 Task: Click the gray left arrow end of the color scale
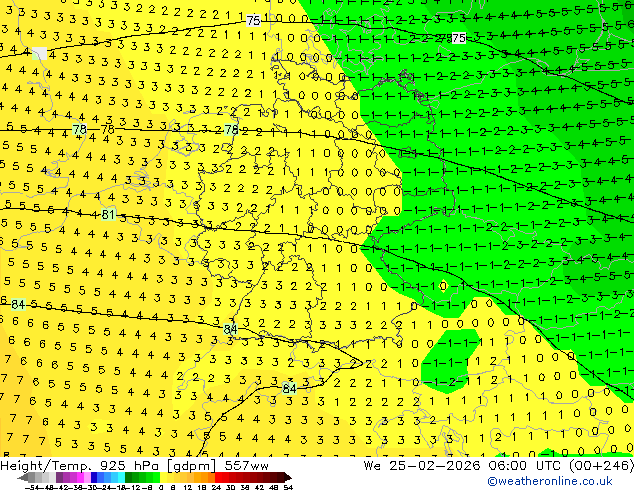23,477
